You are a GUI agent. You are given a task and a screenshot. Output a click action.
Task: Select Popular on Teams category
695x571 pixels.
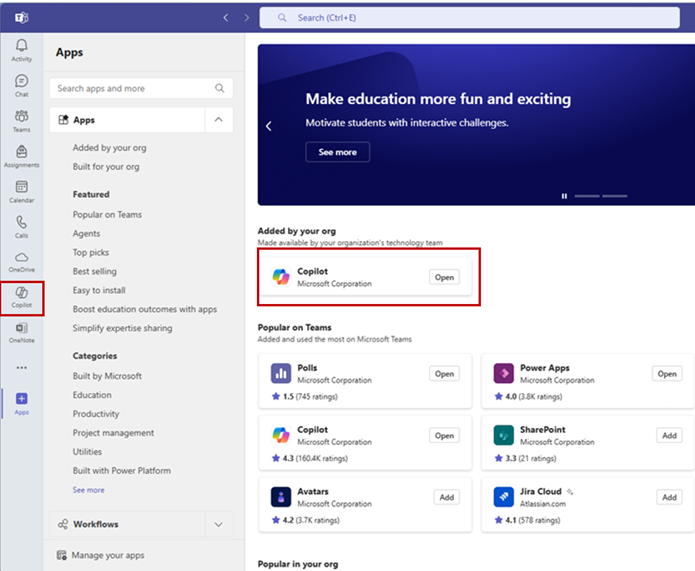click(107, 215)
